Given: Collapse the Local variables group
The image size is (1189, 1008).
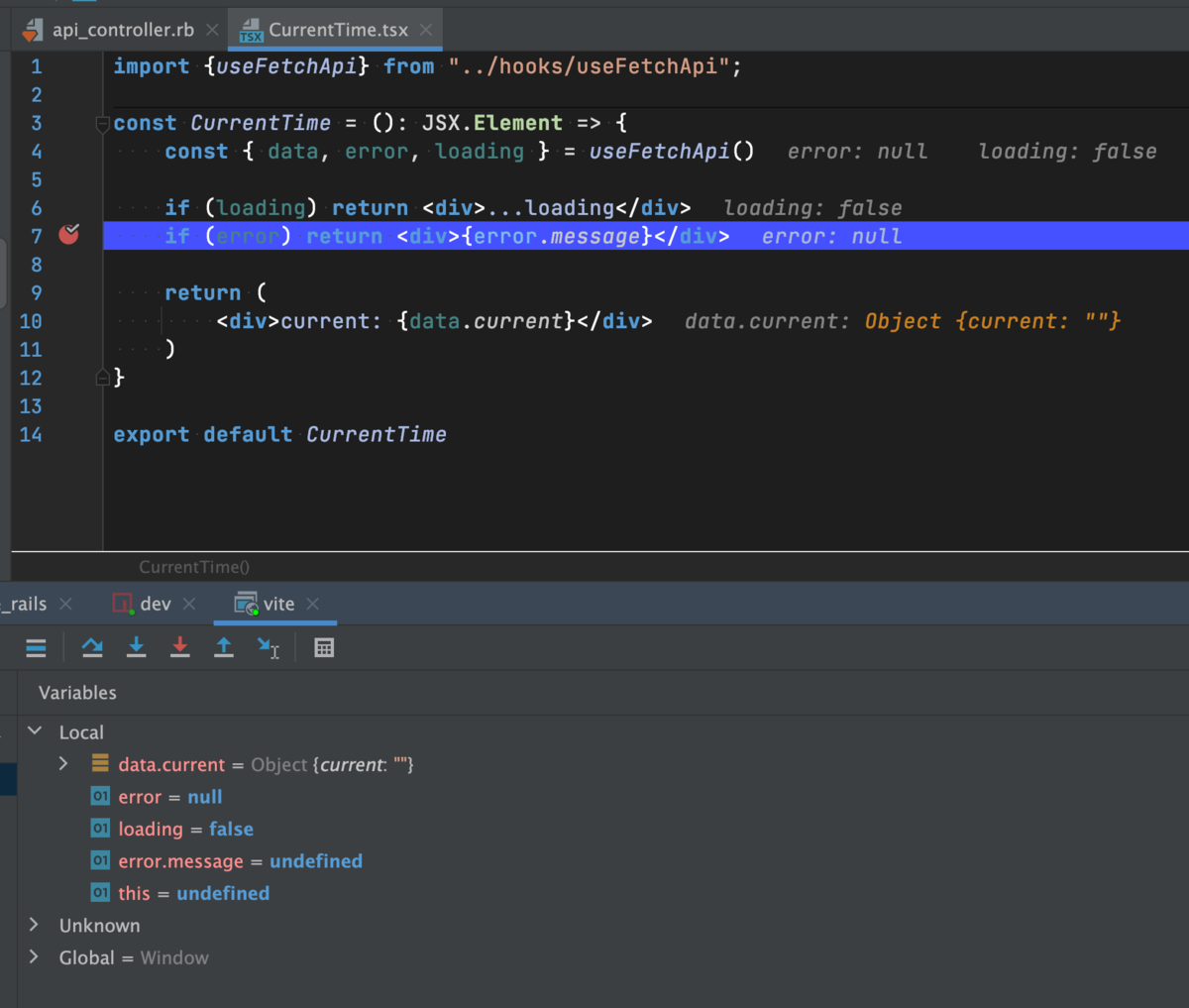Looking at the screenshot, I should click(x=36, y=731).
